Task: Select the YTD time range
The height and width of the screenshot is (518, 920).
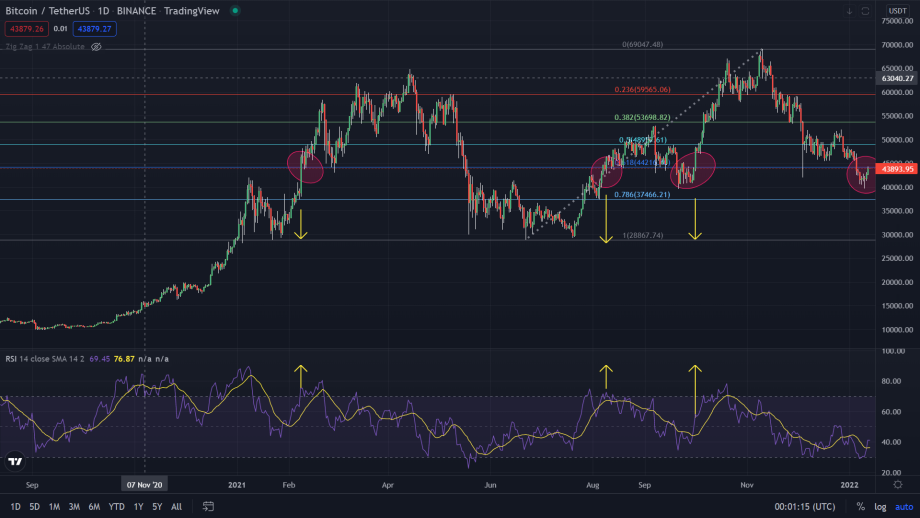Action: pyautogui.click(x=116, y=506)
